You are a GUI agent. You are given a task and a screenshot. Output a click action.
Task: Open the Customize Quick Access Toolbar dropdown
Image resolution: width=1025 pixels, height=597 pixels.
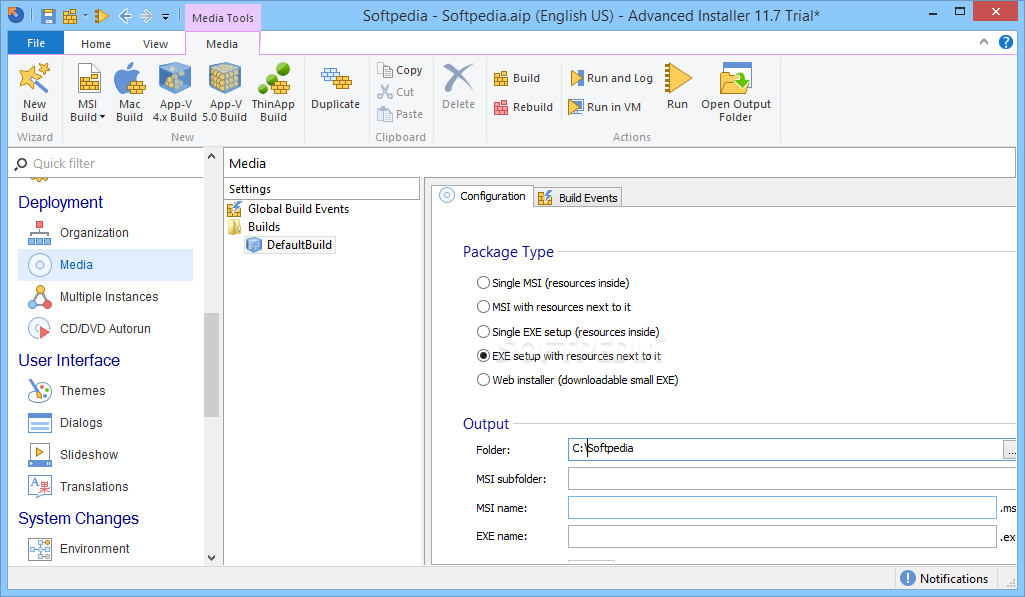pos(165,16)
